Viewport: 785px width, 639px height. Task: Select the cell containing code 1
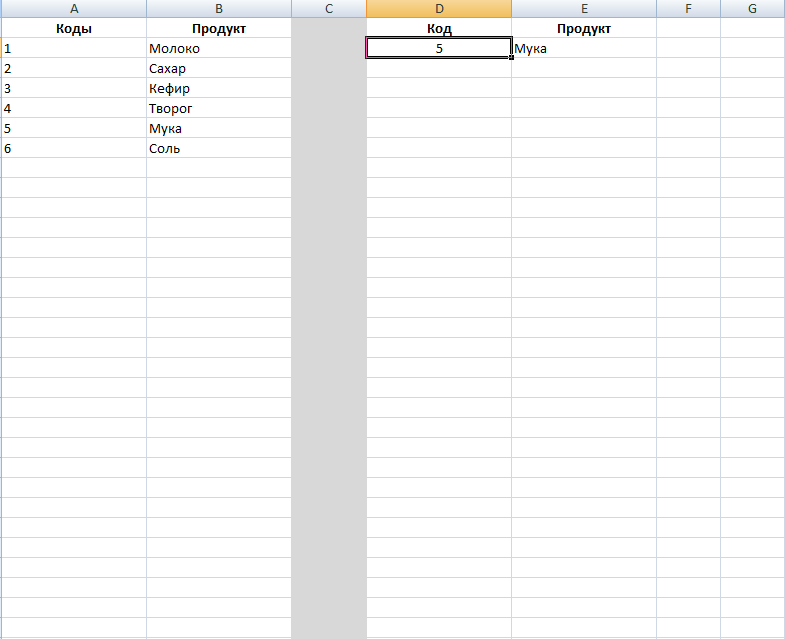pyautogui.click(x=74, y=48)
